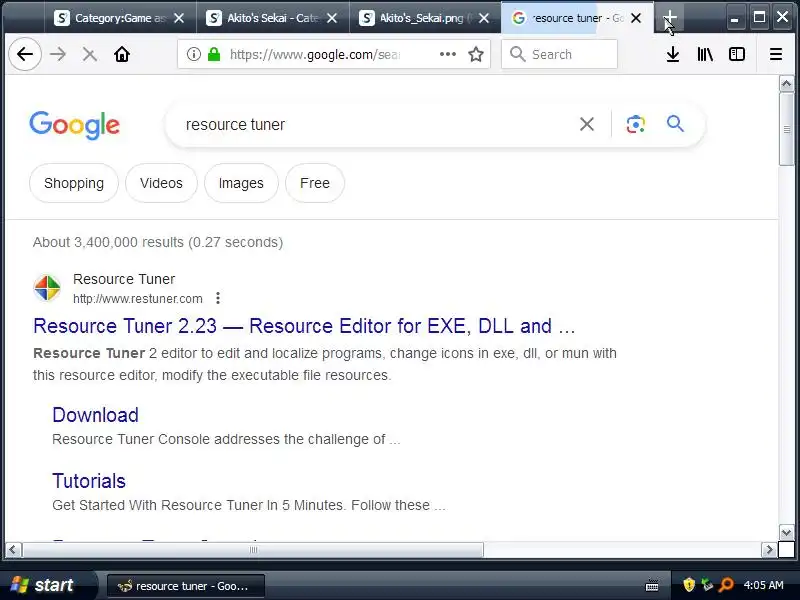Submit search with magnifier icon
This screenshot has height=600, width=800.
pos(675,123)
